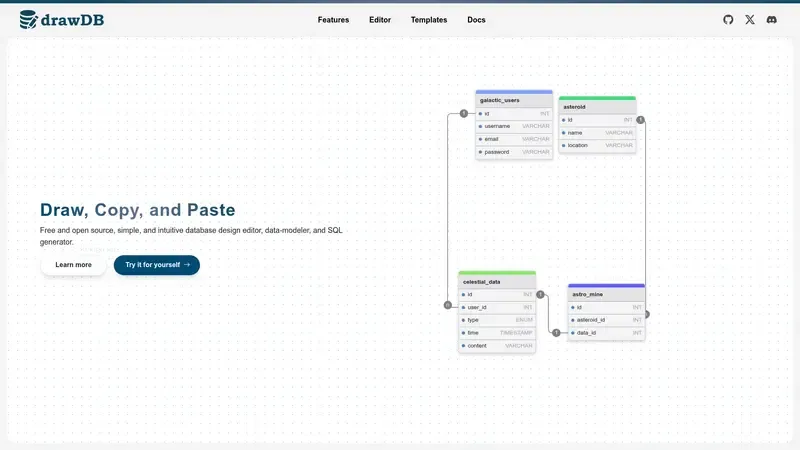The image size is (800, 450).
Task: Click relationship marker beside celestial_data user_id
Action: 447,305
